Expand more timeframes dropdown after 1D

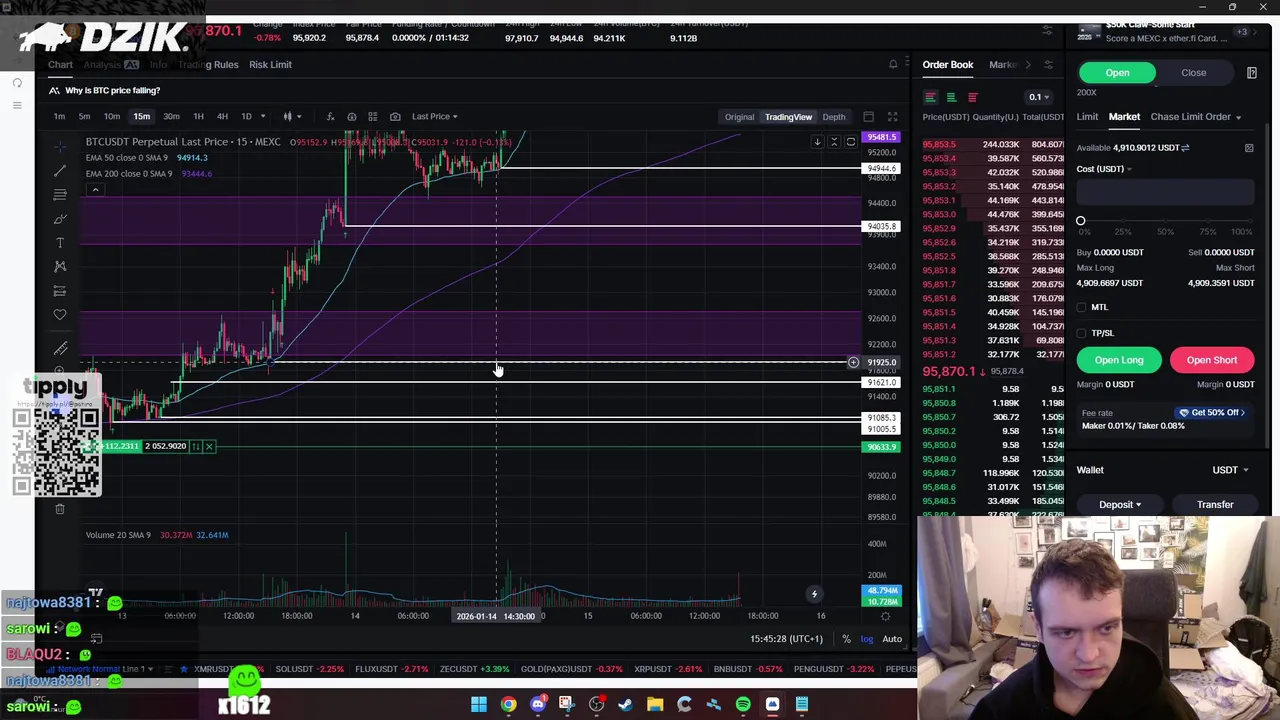coord(263,116)
